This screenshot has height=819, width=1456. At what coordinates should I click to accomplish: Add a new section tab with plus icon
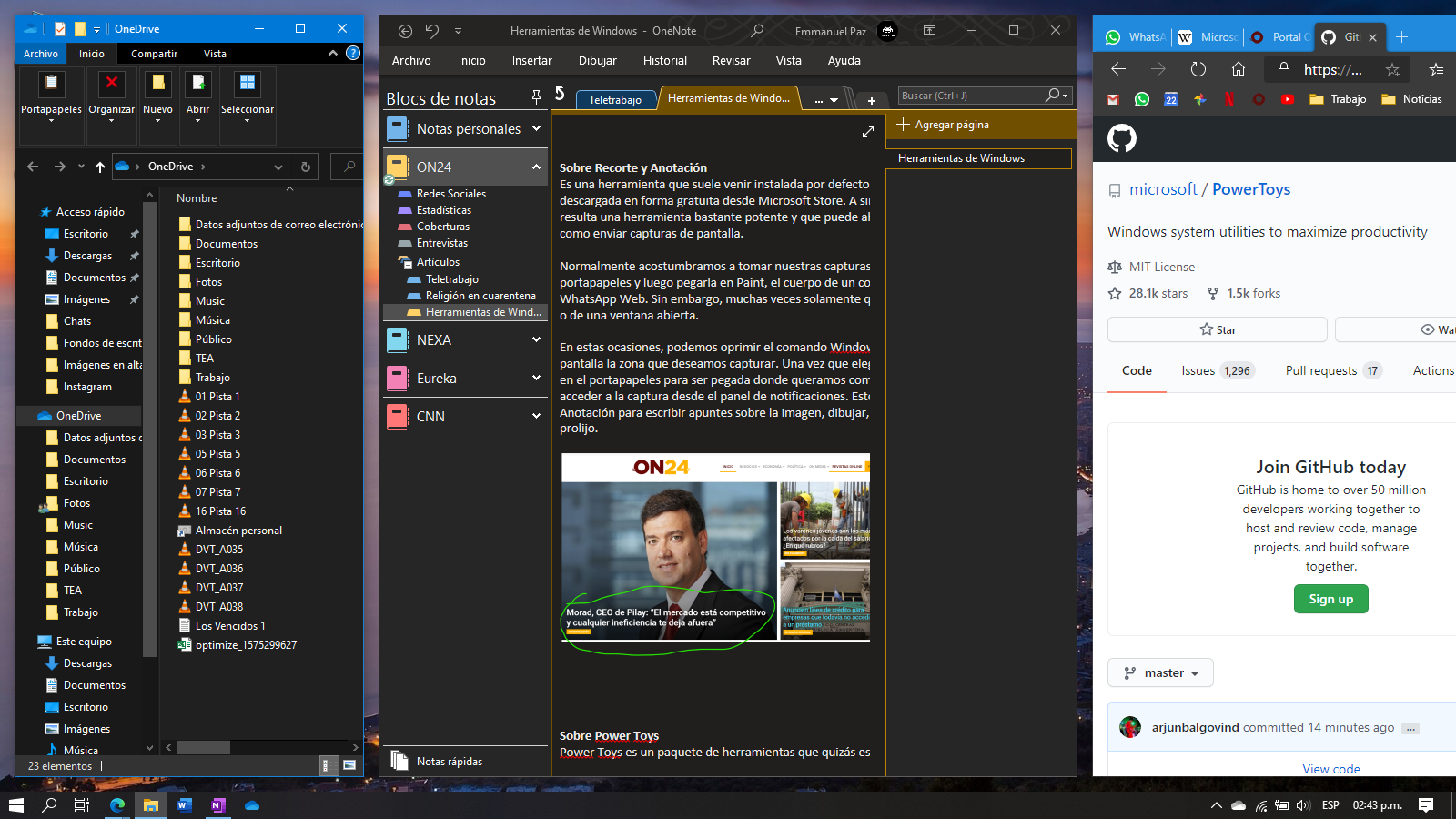871,100
